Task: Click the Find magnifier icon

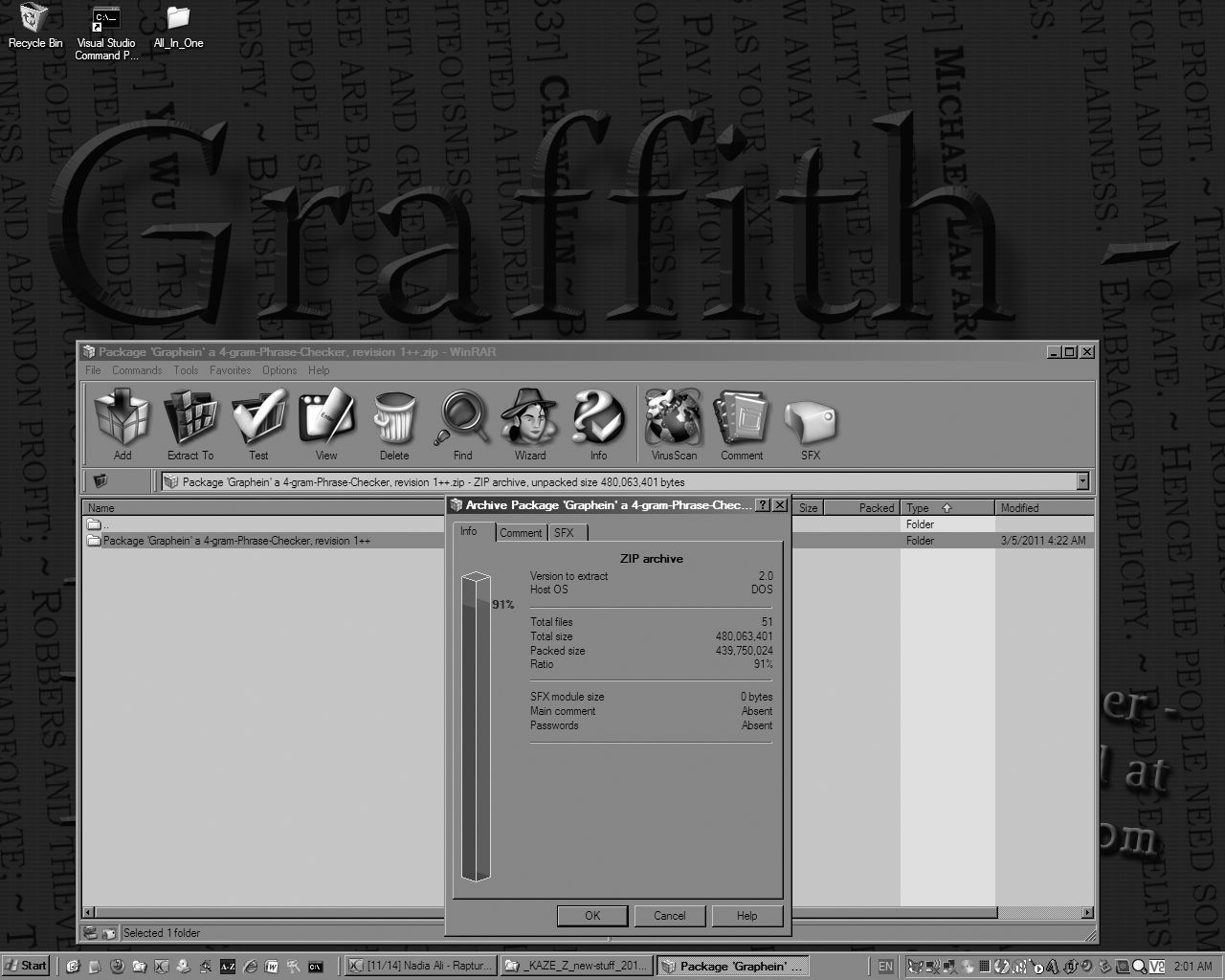Action: pos(462,424)
